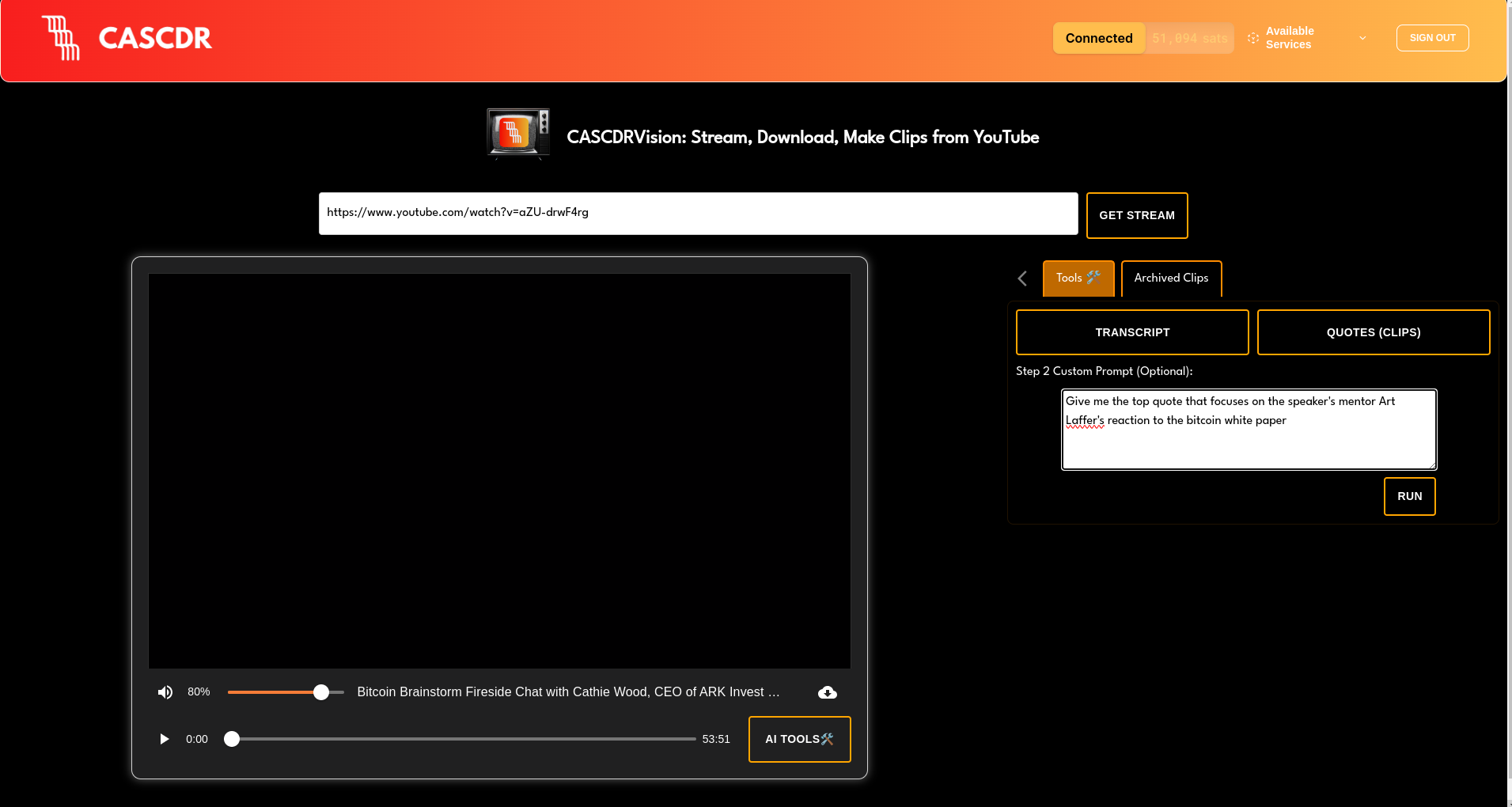
Task: Switch to the Tools tab
Action: [1078, 278]
